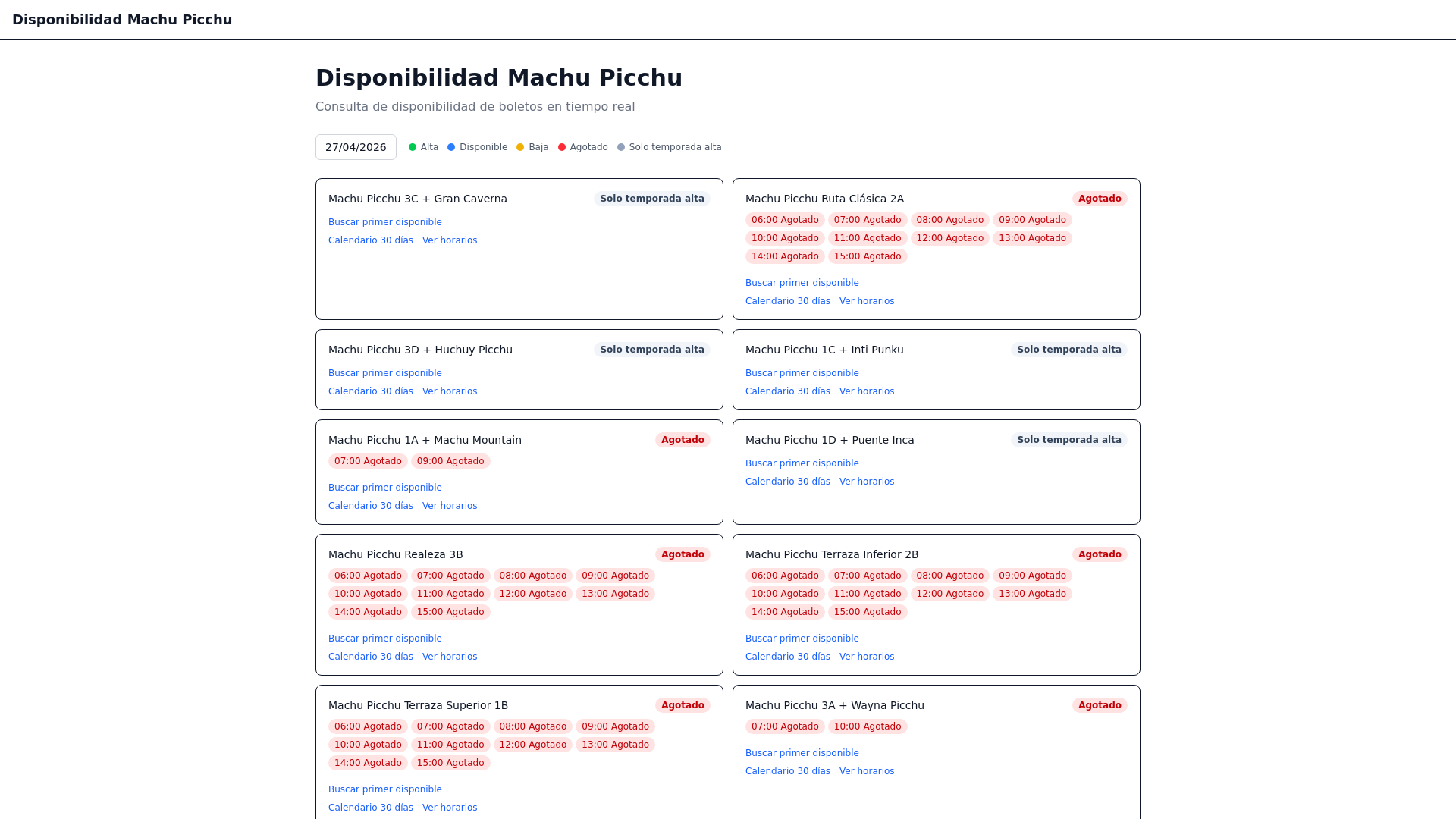The height and width of the screenshot is (819, 1456).
Task: Click 10:00 Agotado slot in 3A + Wayna Picchu
Action: click(x=868, y=726)
